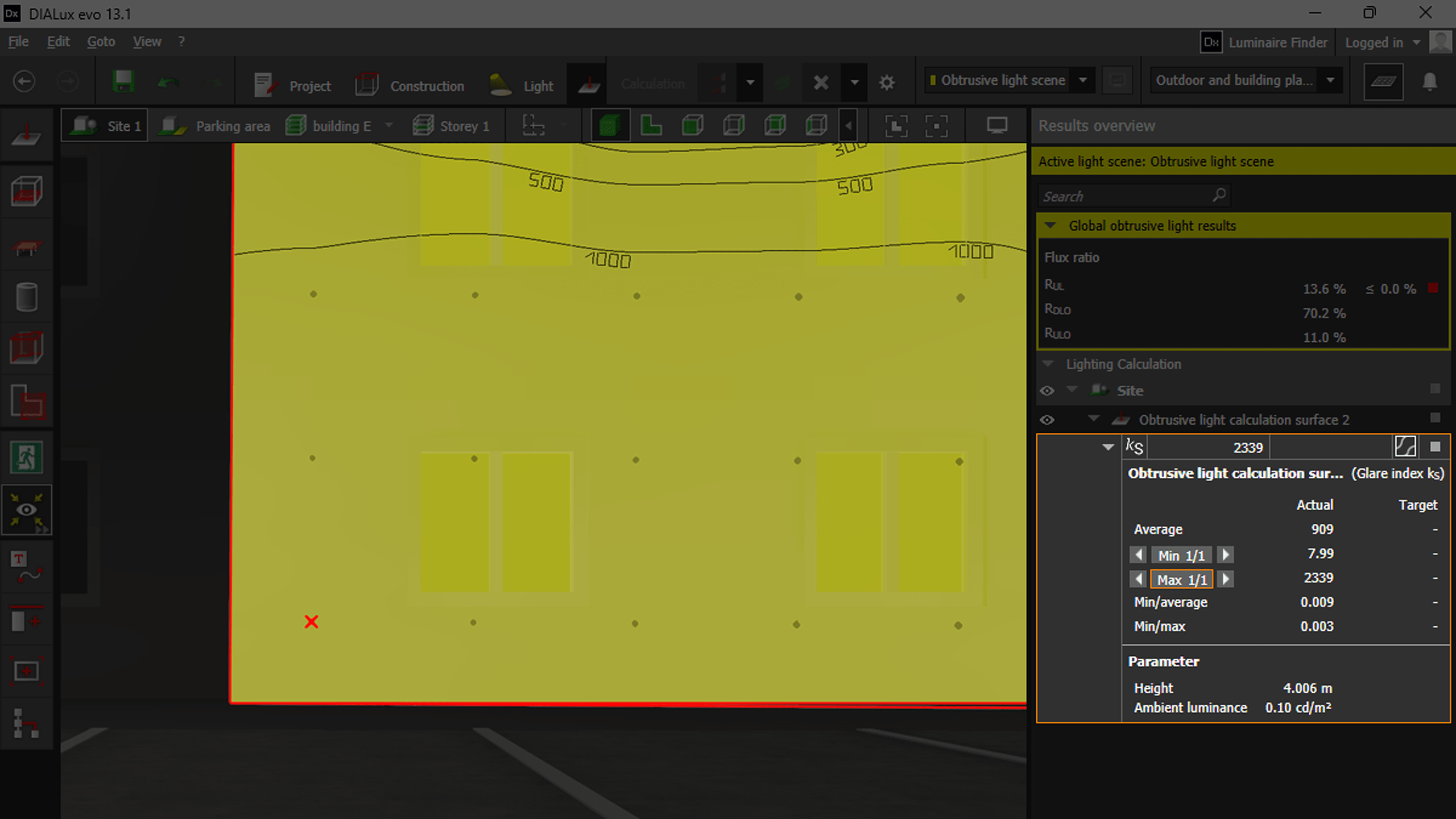
Task: Click the Search field in Results overview
Action: point(1126,196)
